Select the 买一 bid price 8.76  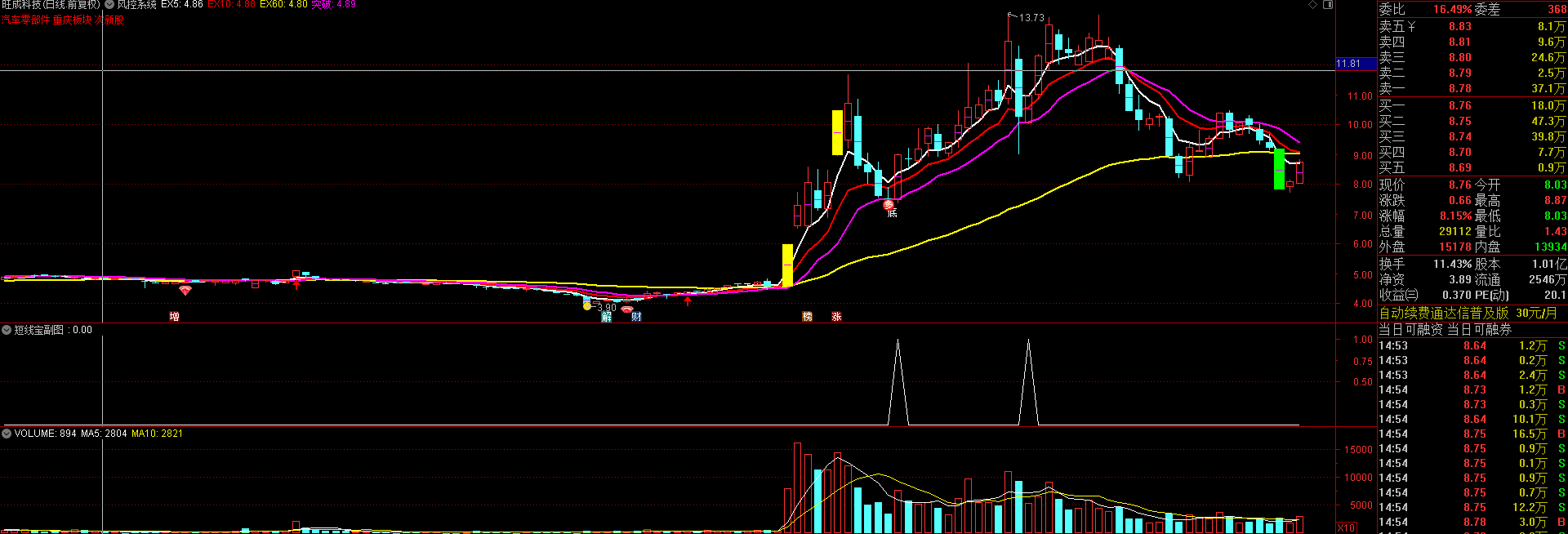(x=1460, y=106)
